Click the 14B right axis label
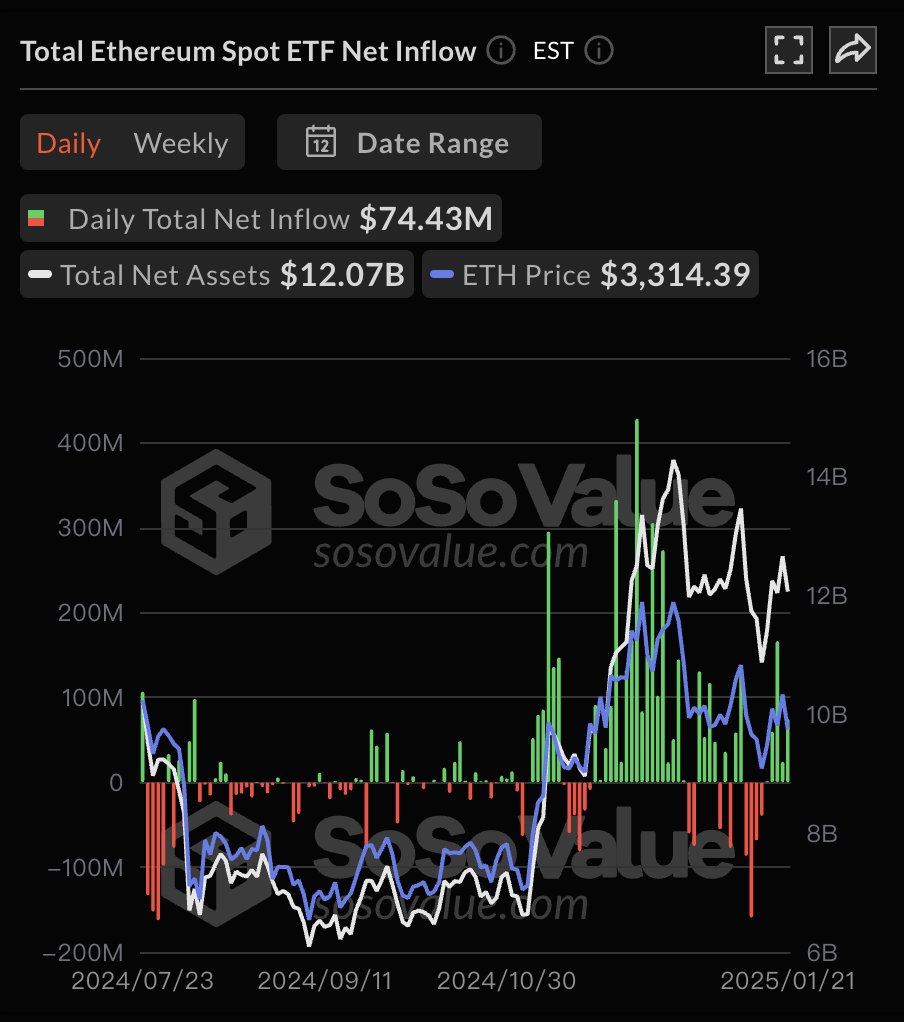The image size is (904, 1022). click(826, 477)
